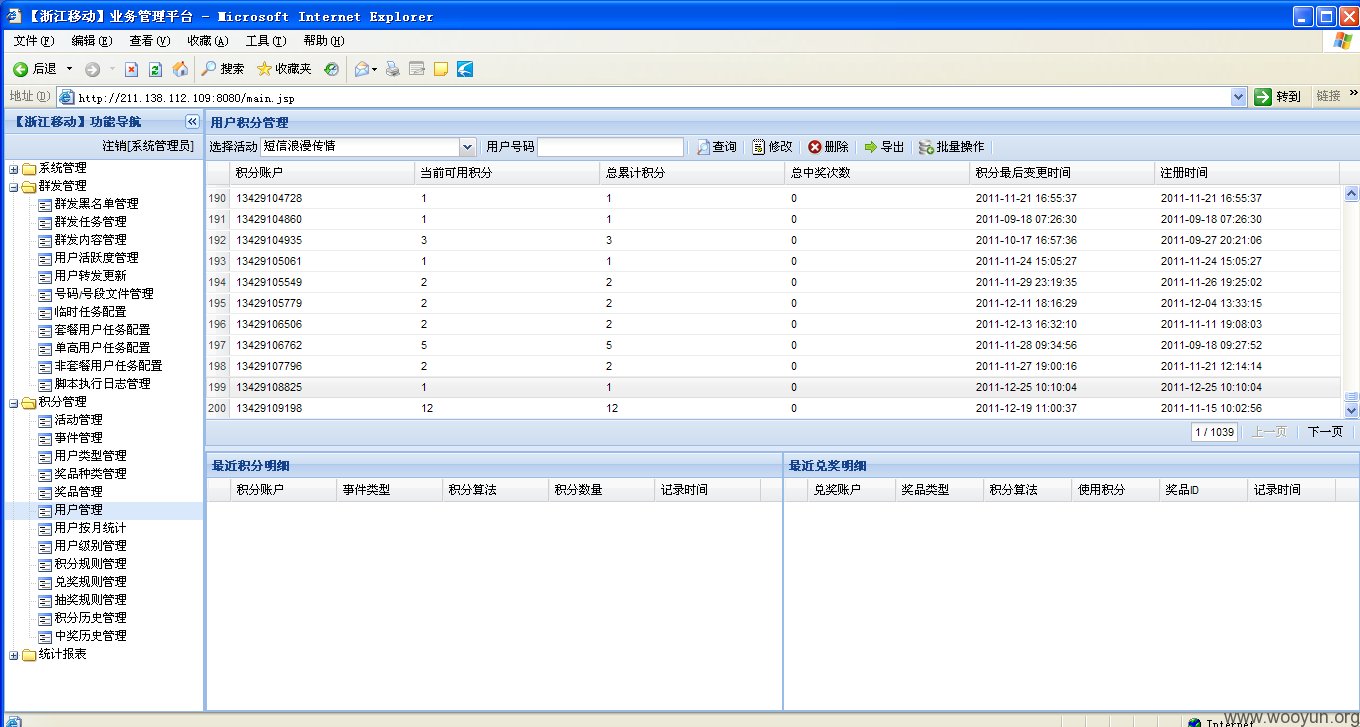Select 活动管理 in the tree
The height and width of the screenshot is (727, 1360).
(78, 420)
